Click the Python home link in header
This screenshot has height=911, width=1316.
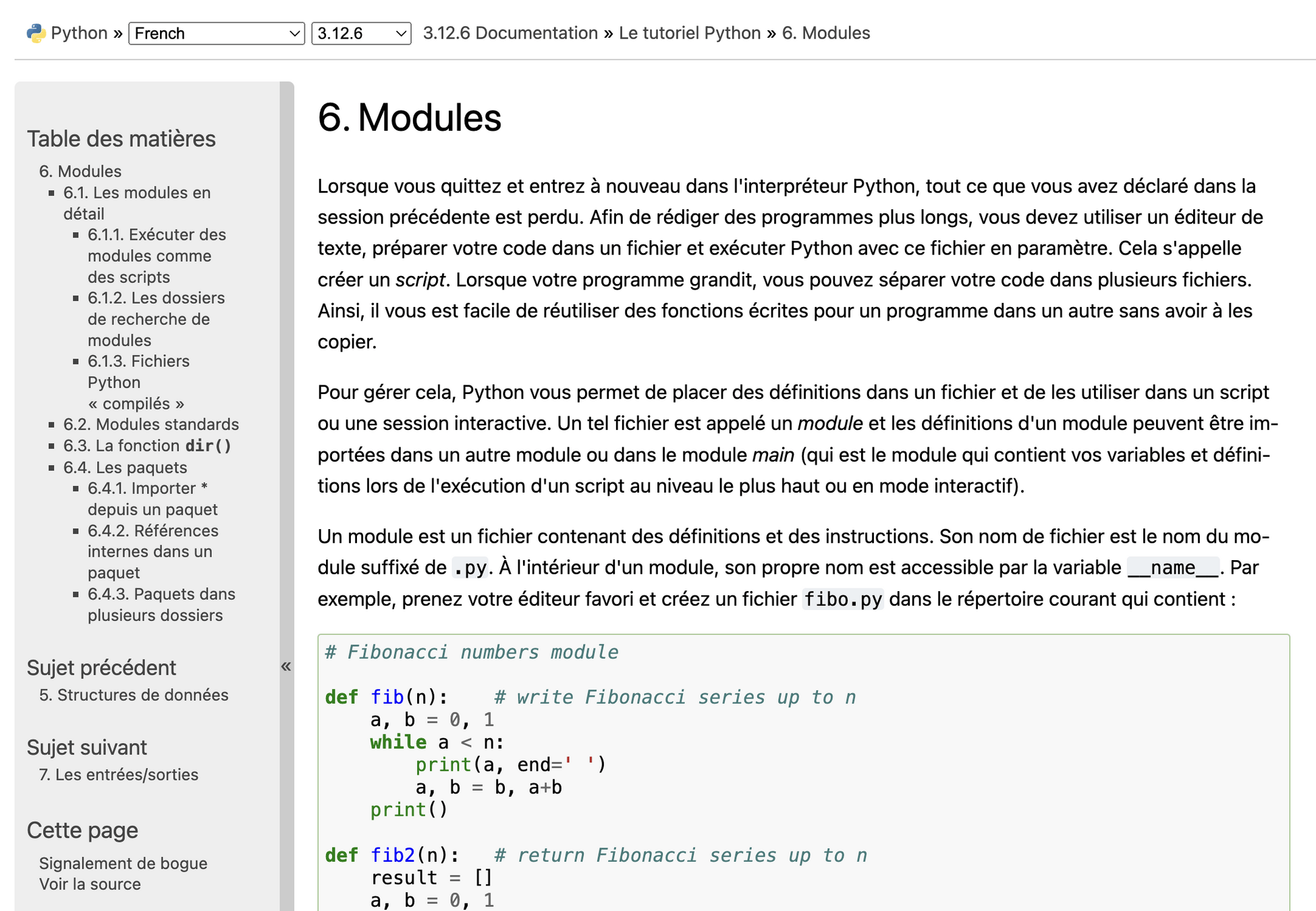pos(79,33)
